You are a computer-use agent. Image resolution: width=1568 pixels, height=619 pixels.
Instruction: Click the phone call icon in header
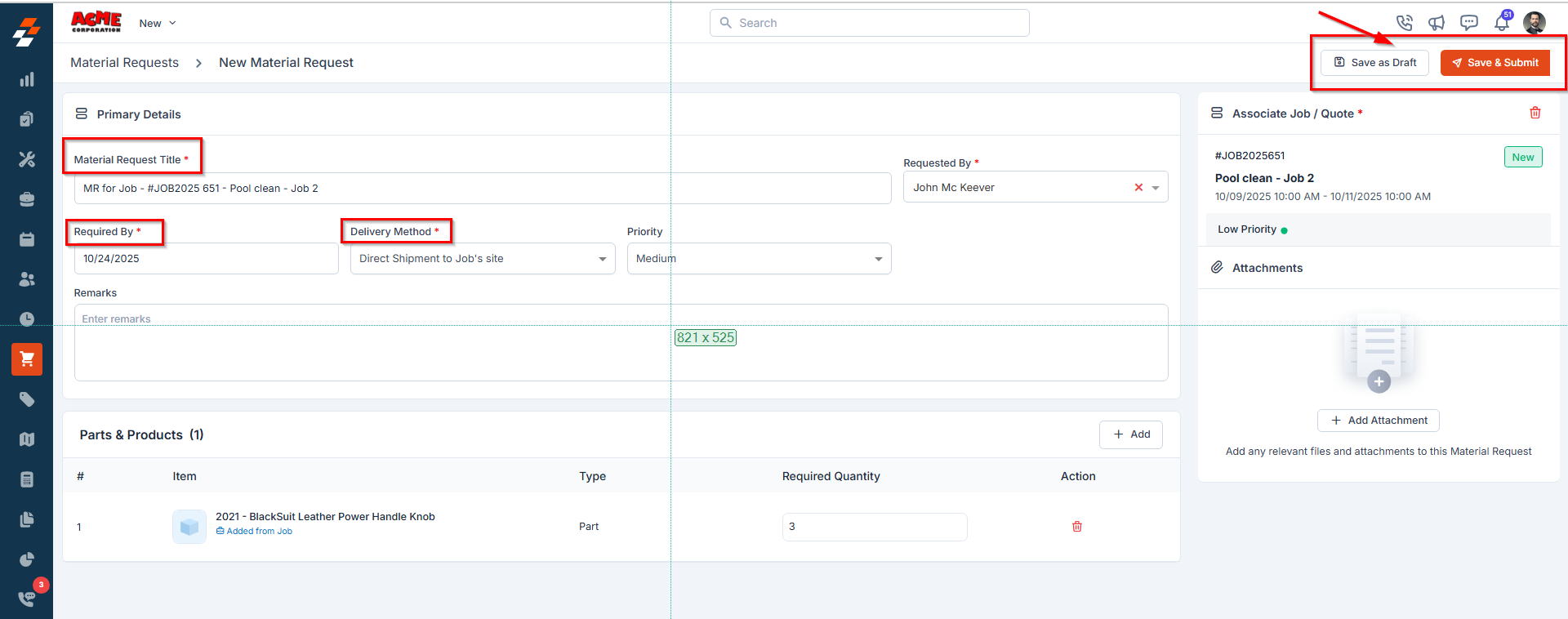click(1404, 23)
